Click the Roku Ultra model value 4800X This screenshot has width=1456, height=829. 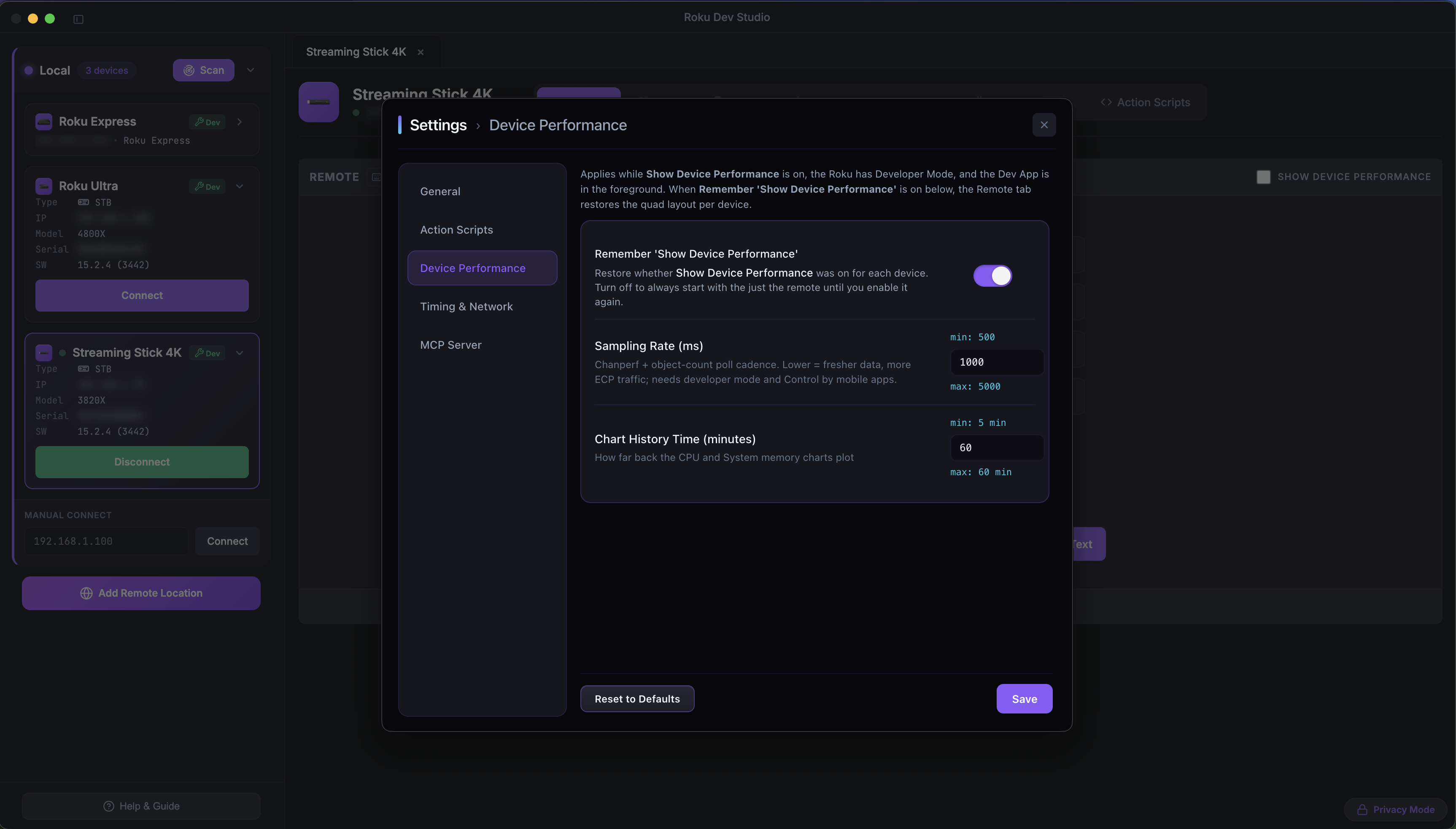coord(91,234)
